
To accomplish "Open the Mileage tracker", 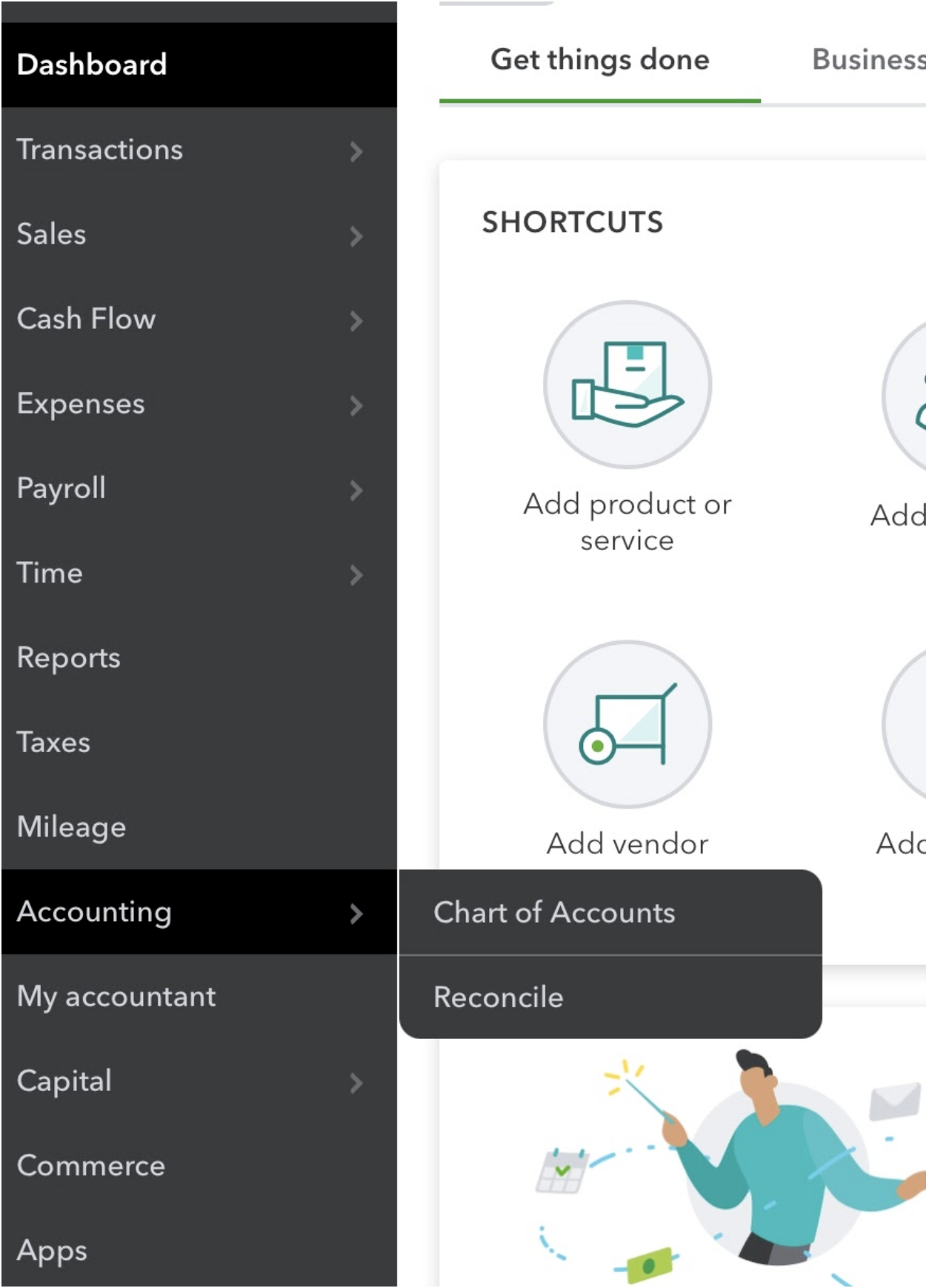I will (70, 827).
